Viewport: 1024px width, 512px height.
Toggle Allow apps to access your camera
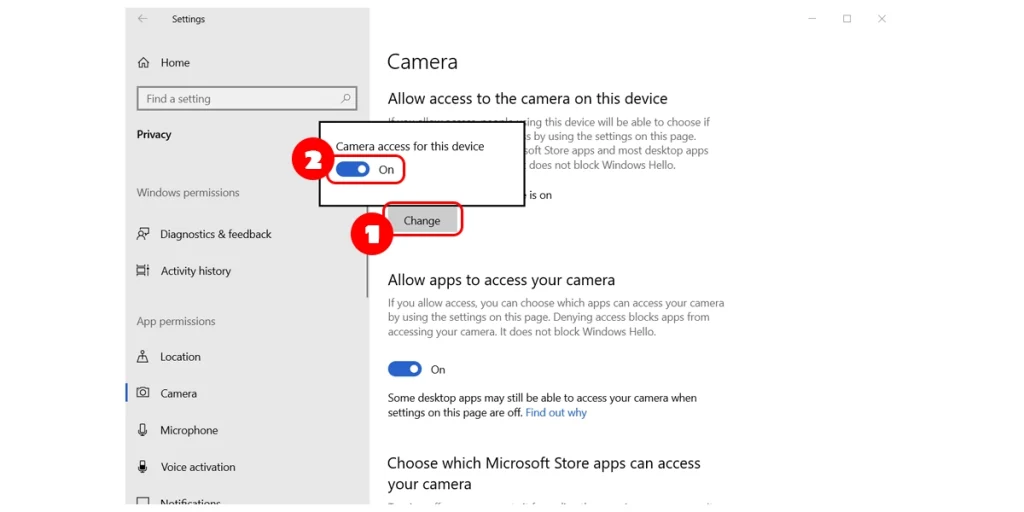tap(405, 370)
